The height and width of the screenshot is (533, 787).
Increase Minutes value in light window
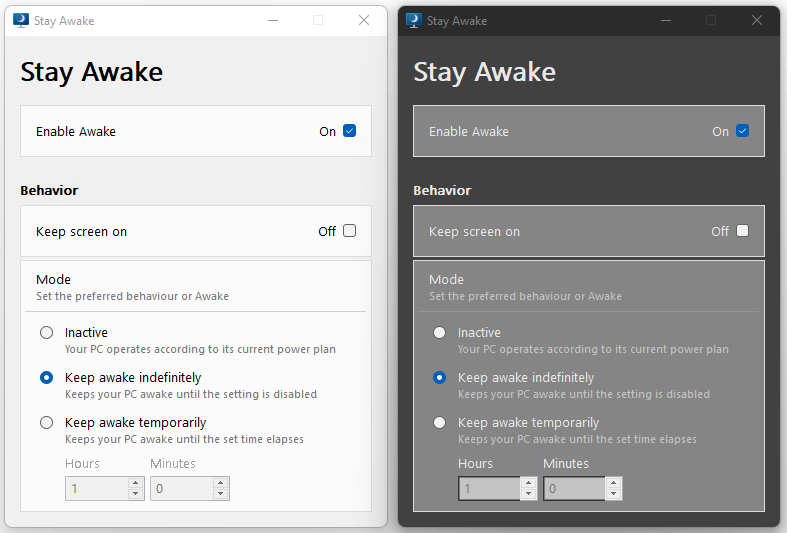click(x=220, y=483)
